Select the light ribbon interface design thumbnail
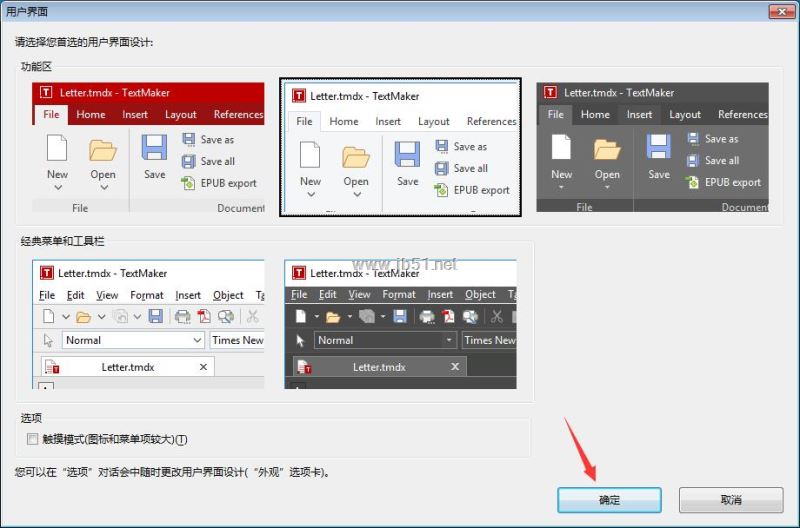800x528 pixels. tap(401, 147)
